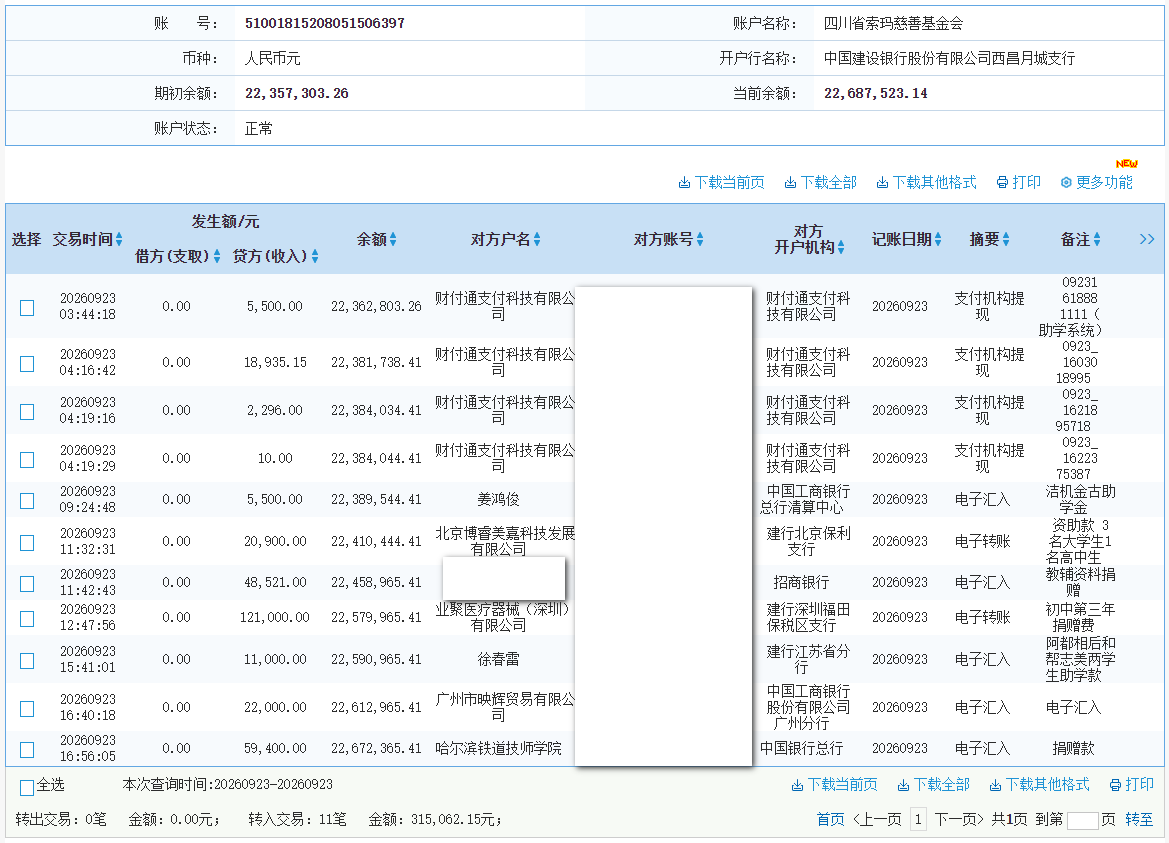Focus the 到第 page number input

tap(1083, 821)
